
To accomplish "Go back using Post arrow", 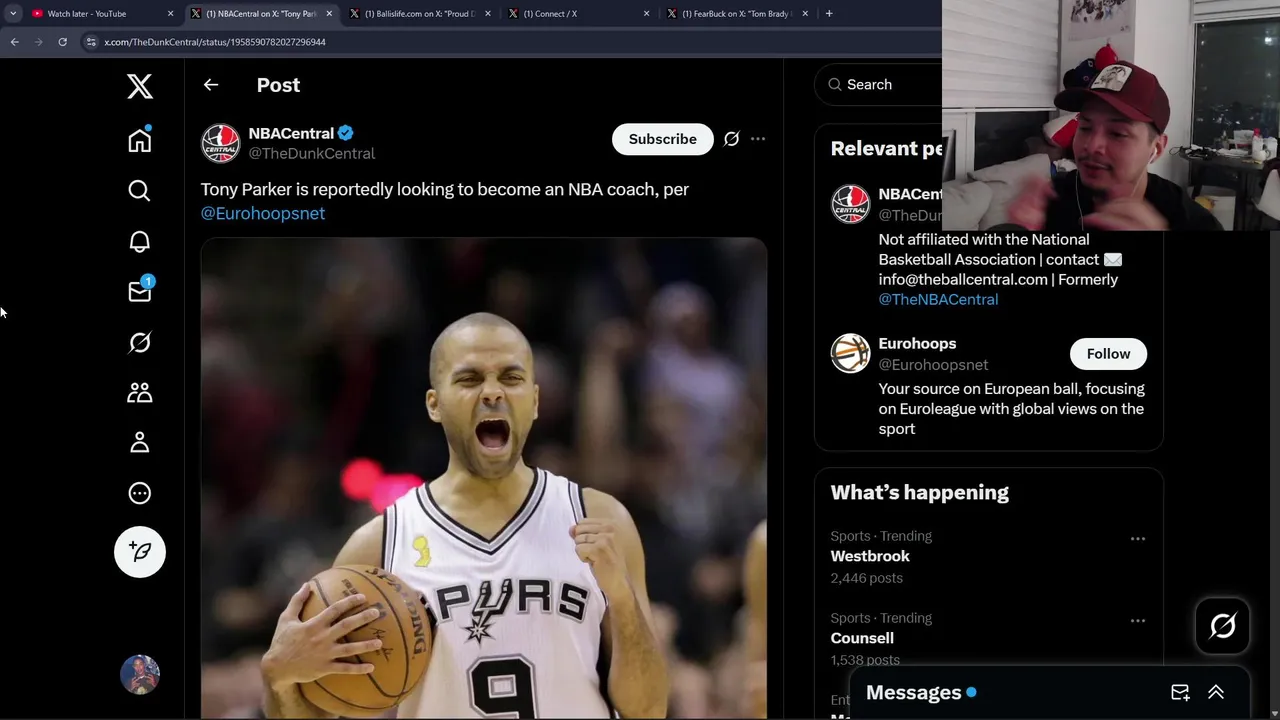I will coord(211,85).
